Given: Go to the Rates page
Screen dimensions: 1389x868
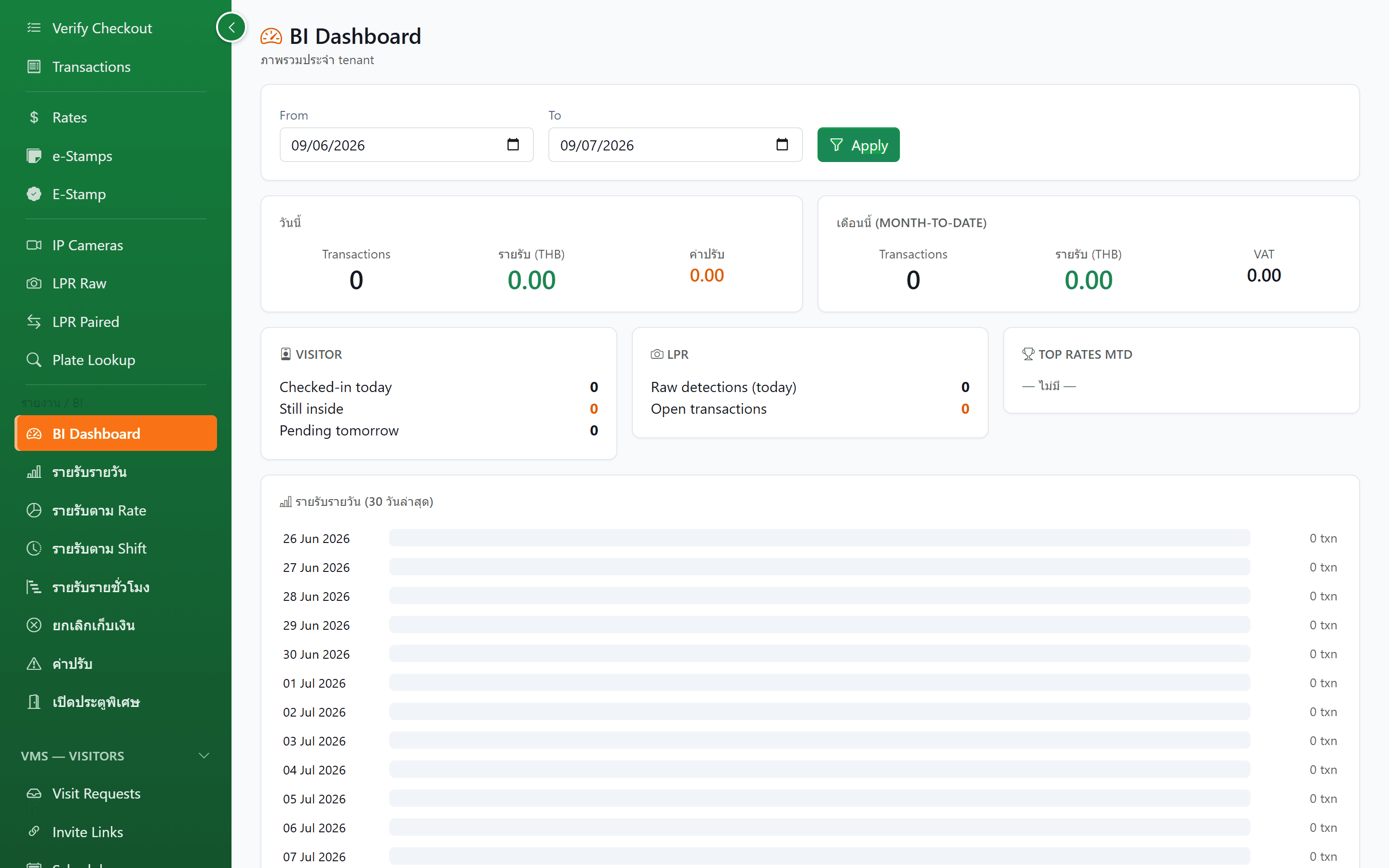Looking at the screenshot, I should (116, 117).
